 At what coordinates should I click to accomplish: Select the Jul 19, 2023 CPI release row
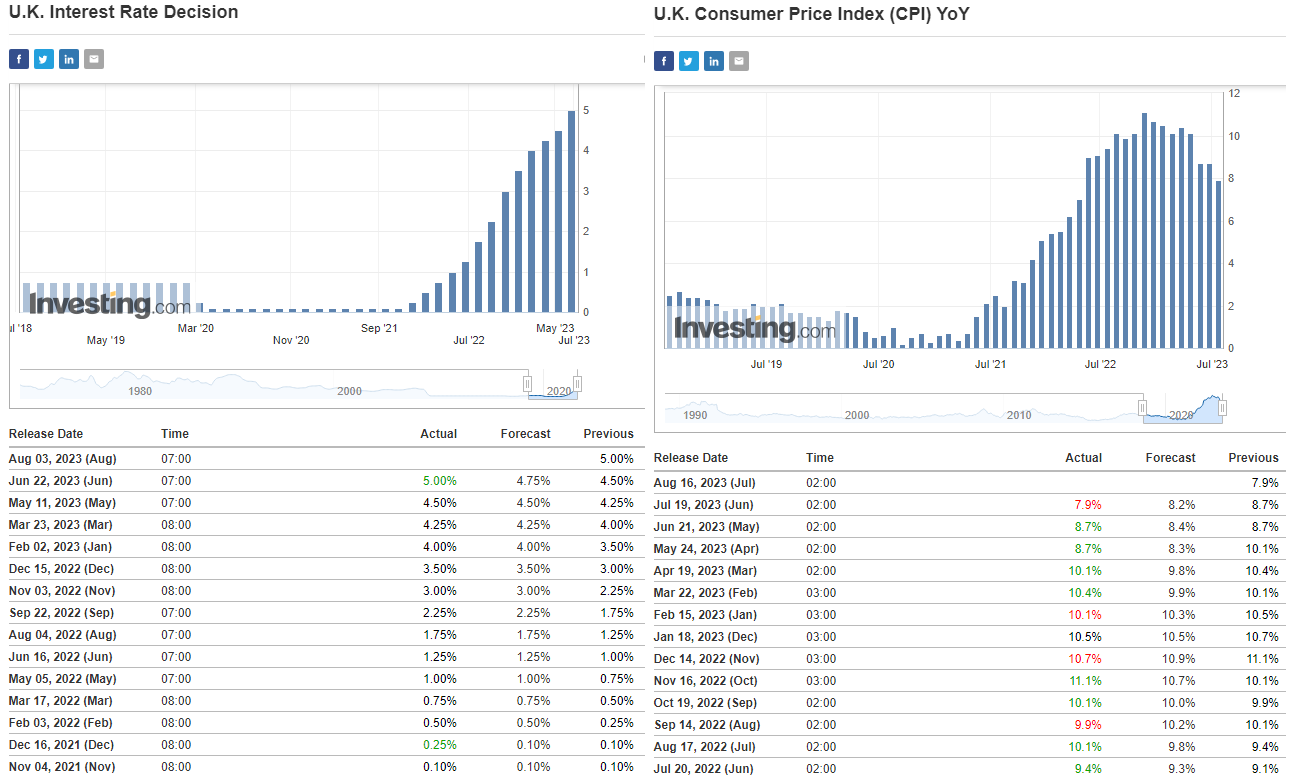[703, 505]
